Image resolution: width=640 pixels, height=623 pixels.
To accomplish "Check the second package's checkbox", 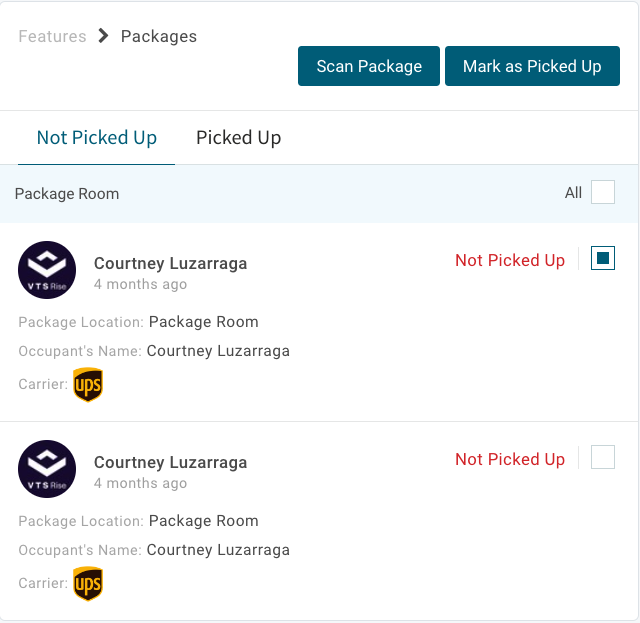I will pos(603,458).
